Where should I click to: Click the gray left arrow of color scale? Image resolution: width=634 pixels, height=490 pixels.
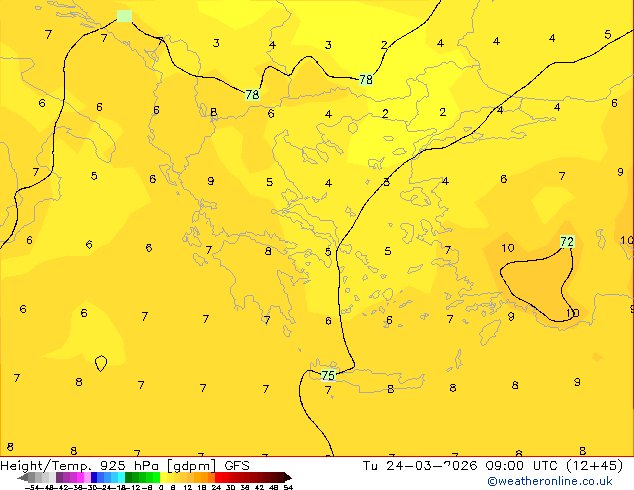point(23,478)
